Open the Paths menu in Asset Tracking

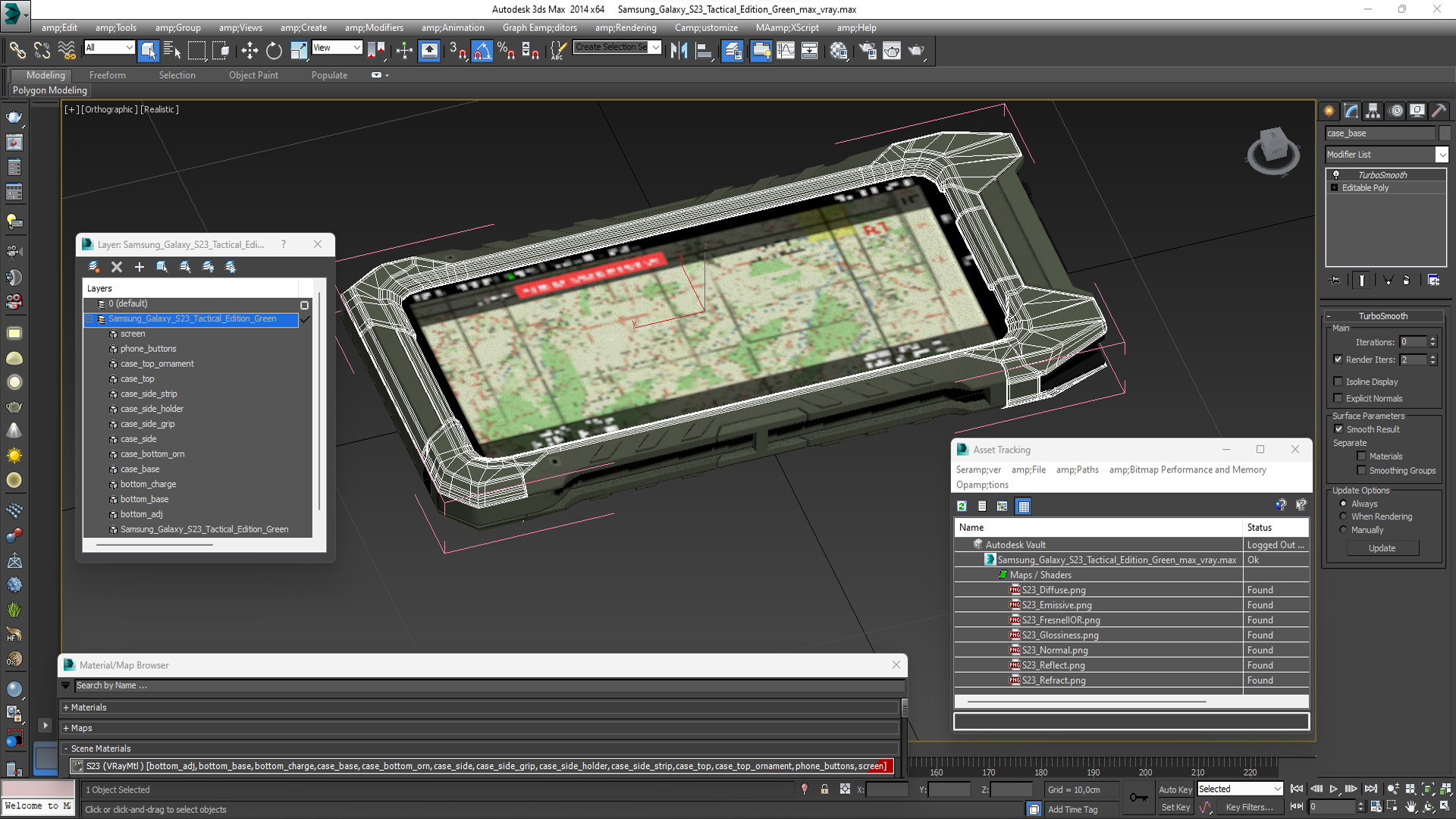[1077, 470]
